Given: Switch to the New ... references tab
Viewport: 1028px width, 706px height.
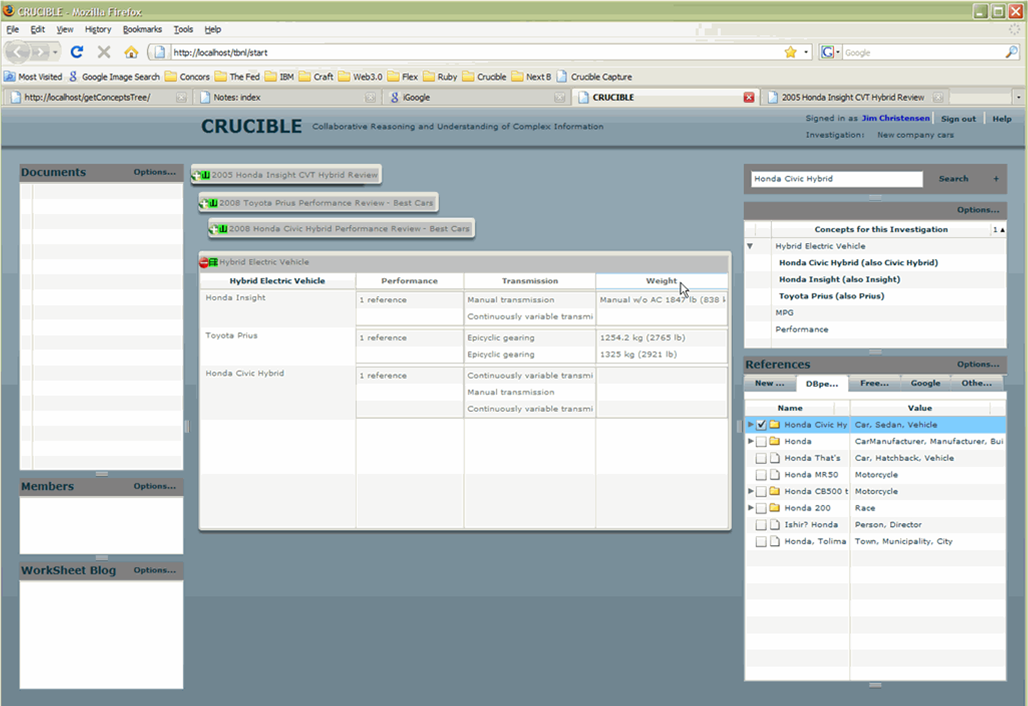Looking at the screenshot, I should click(770, 383).
